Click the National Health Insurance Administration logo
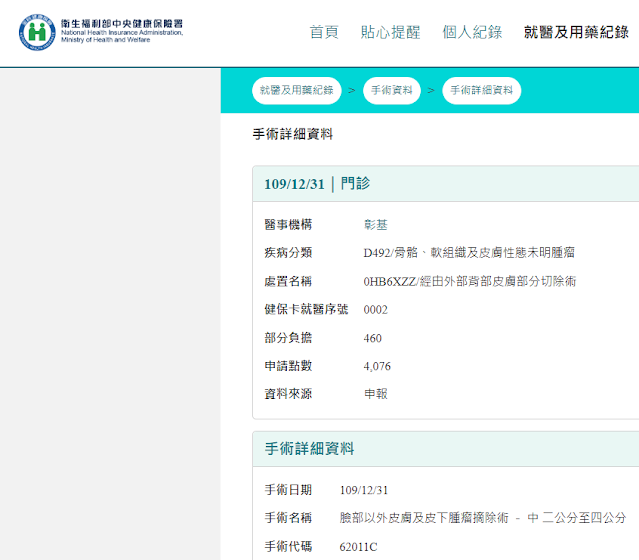Image resolution: width=639 pixels, height=560 pixels. point(100,32)
